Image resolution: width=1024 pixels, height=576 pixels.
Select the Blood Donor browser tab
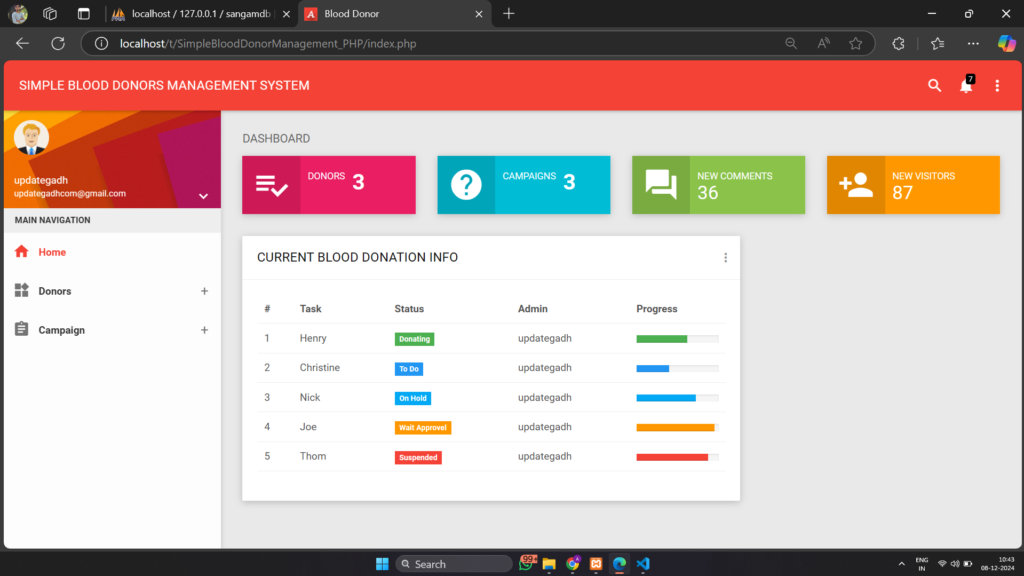392,14
